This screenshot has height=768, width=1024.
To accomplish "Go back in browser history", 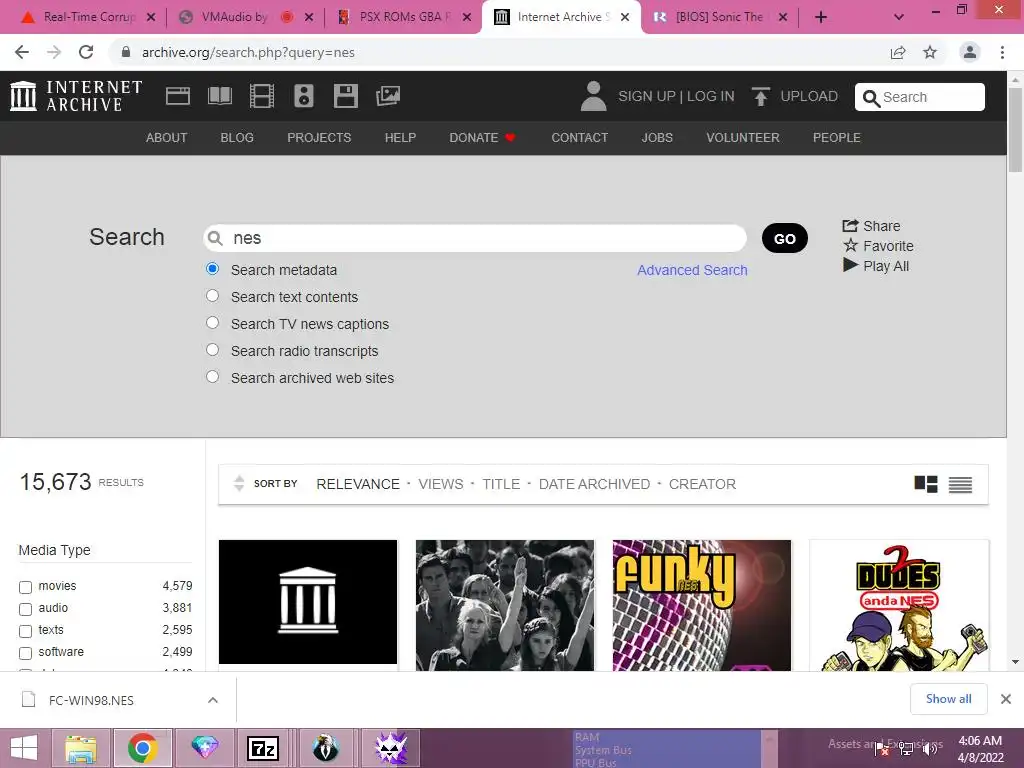I will click(22, 52).
